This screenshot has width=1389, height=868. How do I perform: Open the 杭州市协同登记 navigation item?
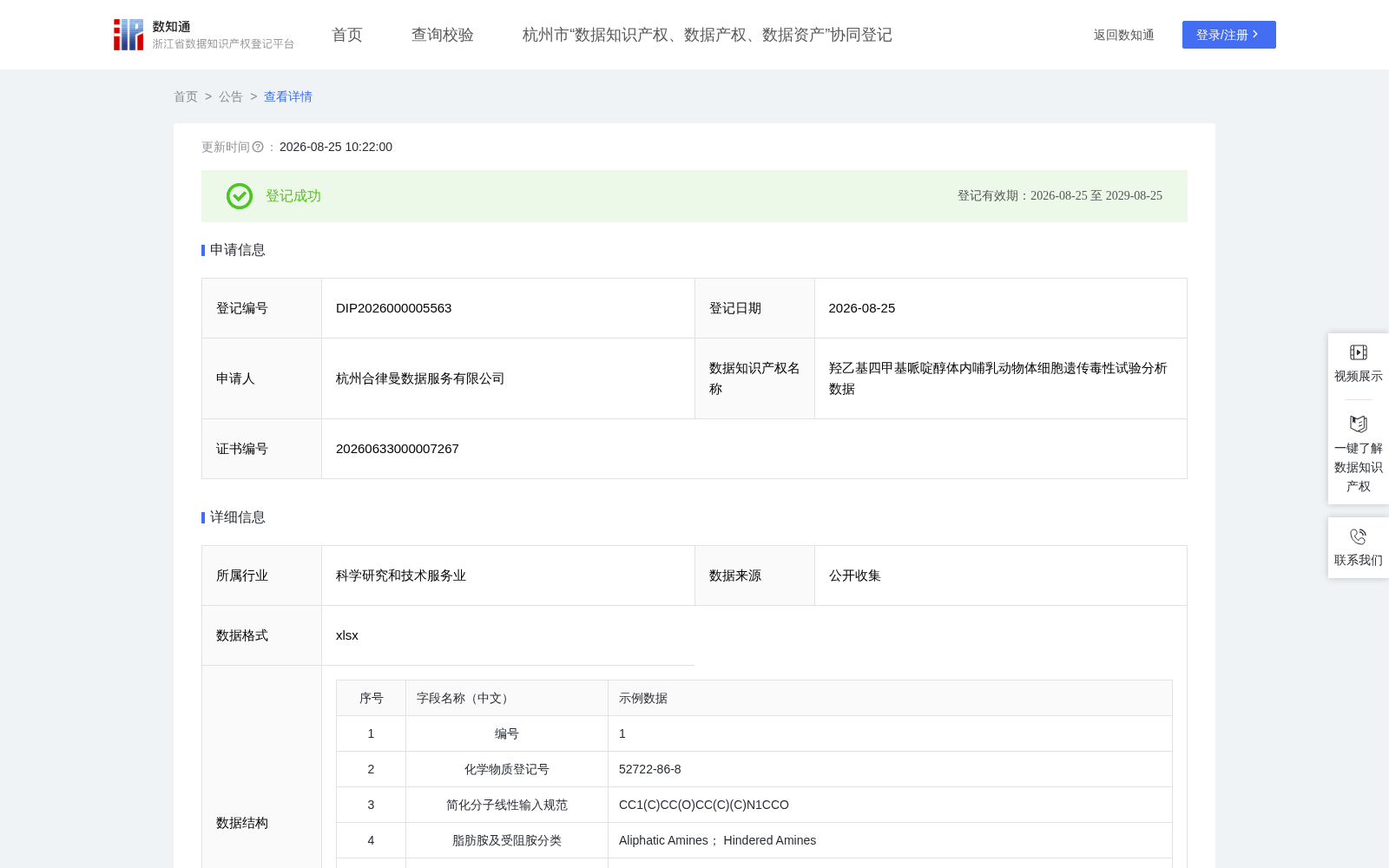pyautogui.click(x=708, y=35)
